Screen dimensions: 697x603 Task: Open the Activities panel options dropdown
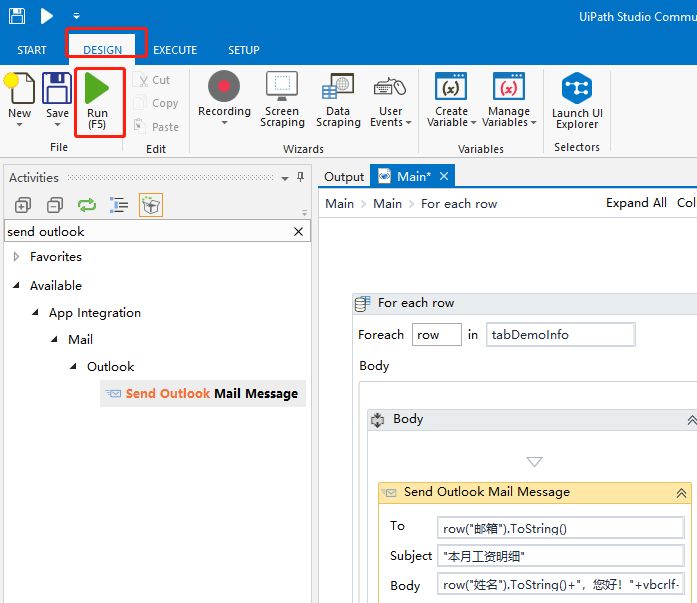[285, 179]
